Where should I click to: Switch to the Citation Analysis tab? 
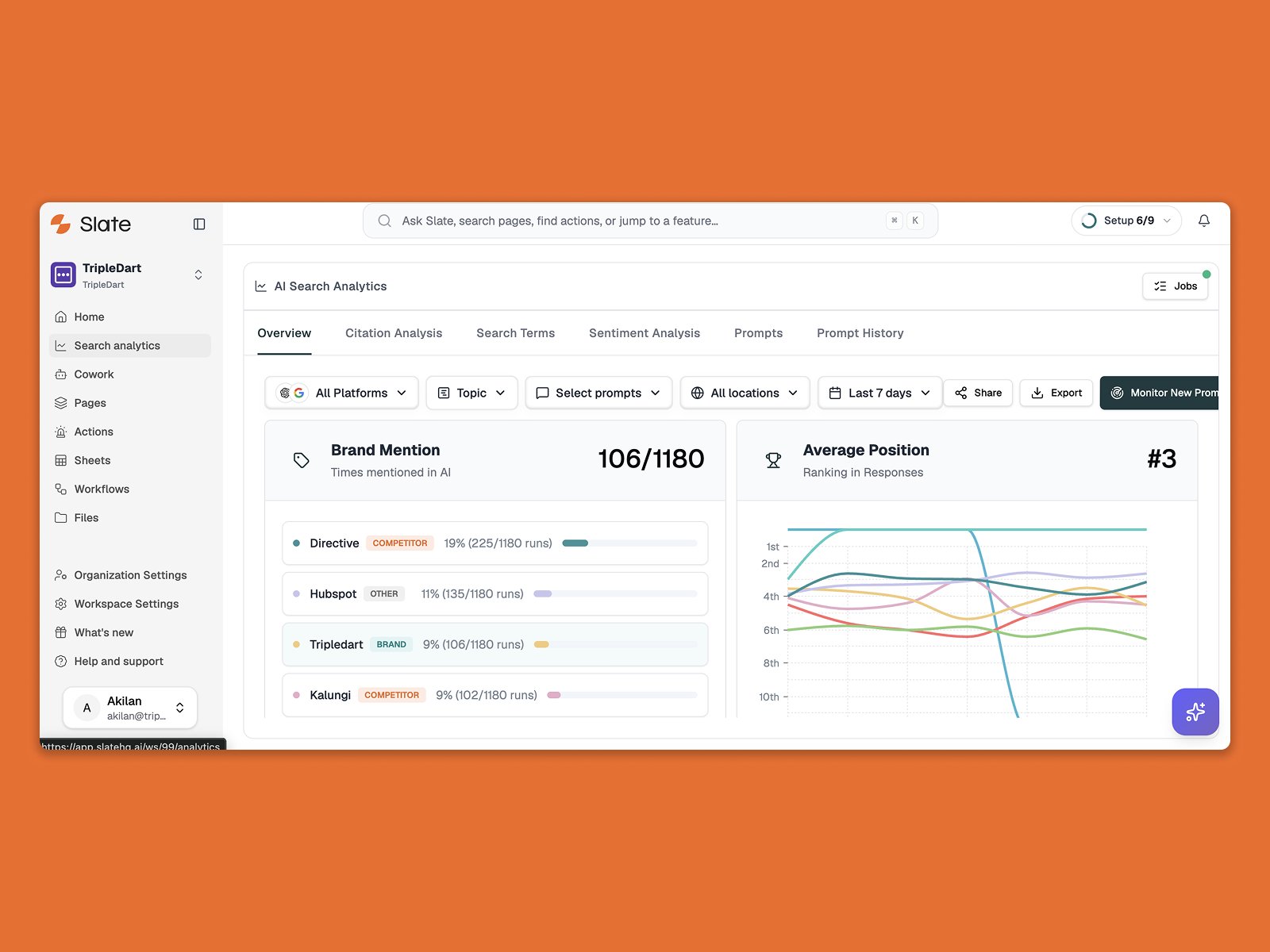(394, 333)
